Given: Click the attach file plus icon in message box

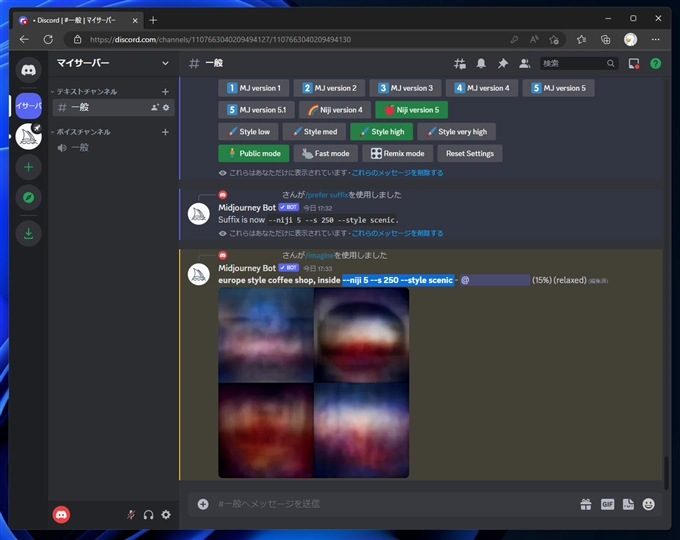Looking at the screenshot, I should pyautogui.click(x=203, y=504).
